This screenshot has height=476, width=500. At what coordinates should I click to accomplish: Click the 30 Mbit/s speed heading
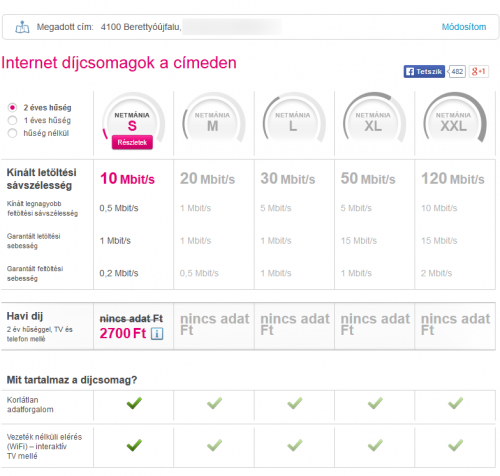pyautogui.click(x=288, y=179)
